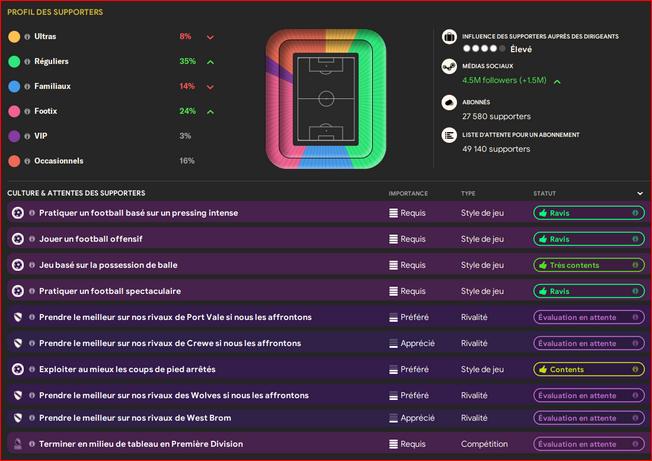Click football icon on pressing intense row
This screenshot has height=461, width=652.
tap(17, 213)
